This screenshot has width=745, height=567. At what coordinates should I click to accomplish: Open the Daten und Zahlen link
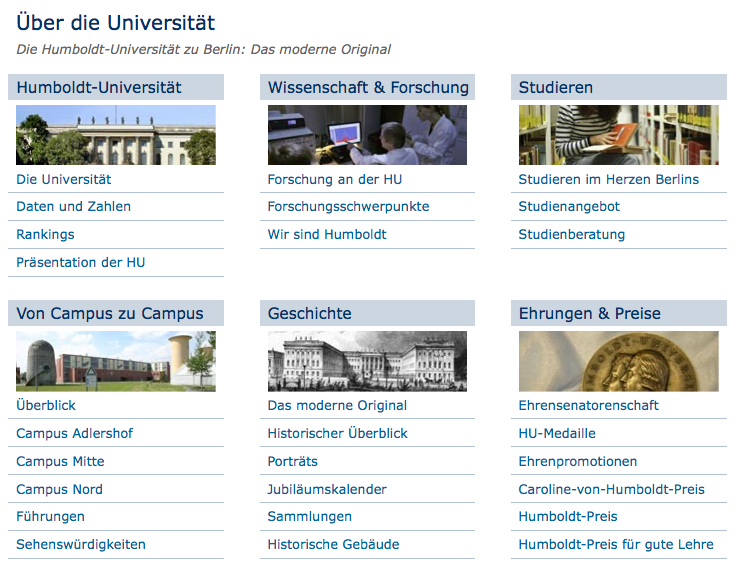click(x=73, y=207)
